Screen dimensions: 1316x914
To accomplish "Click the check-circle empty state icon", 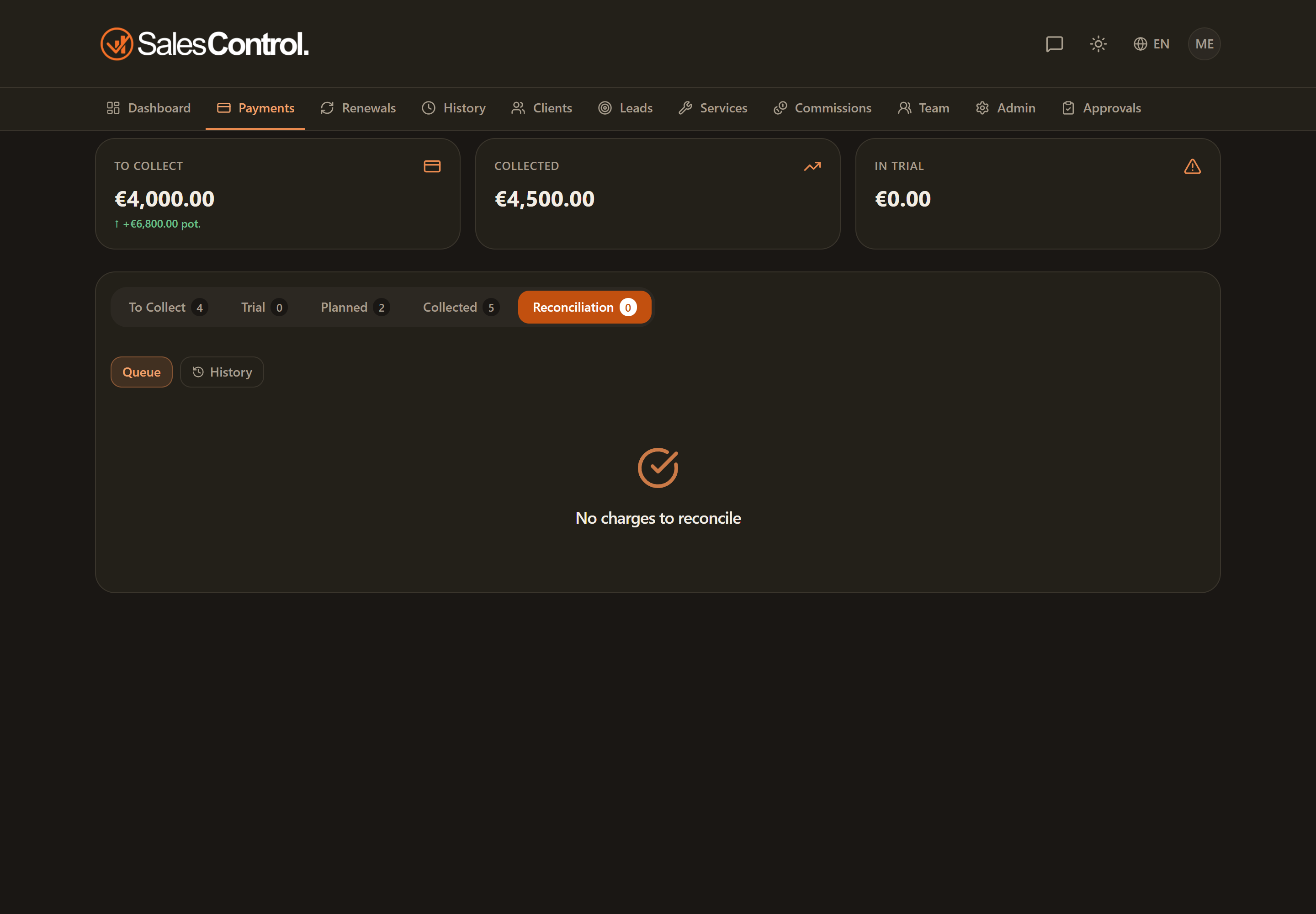I will 658,468.
